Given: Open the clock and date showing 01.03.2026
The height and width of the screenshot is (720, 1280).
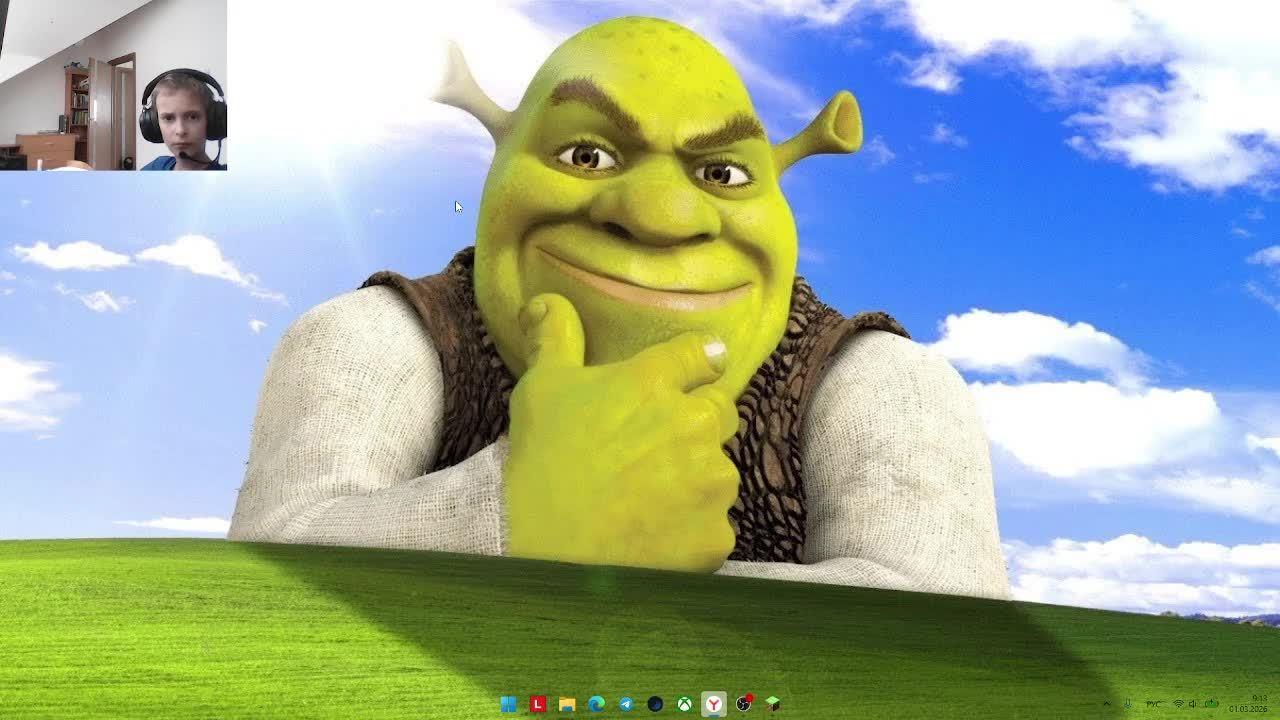Looking at the screenshot, I should click(1248, 703).
